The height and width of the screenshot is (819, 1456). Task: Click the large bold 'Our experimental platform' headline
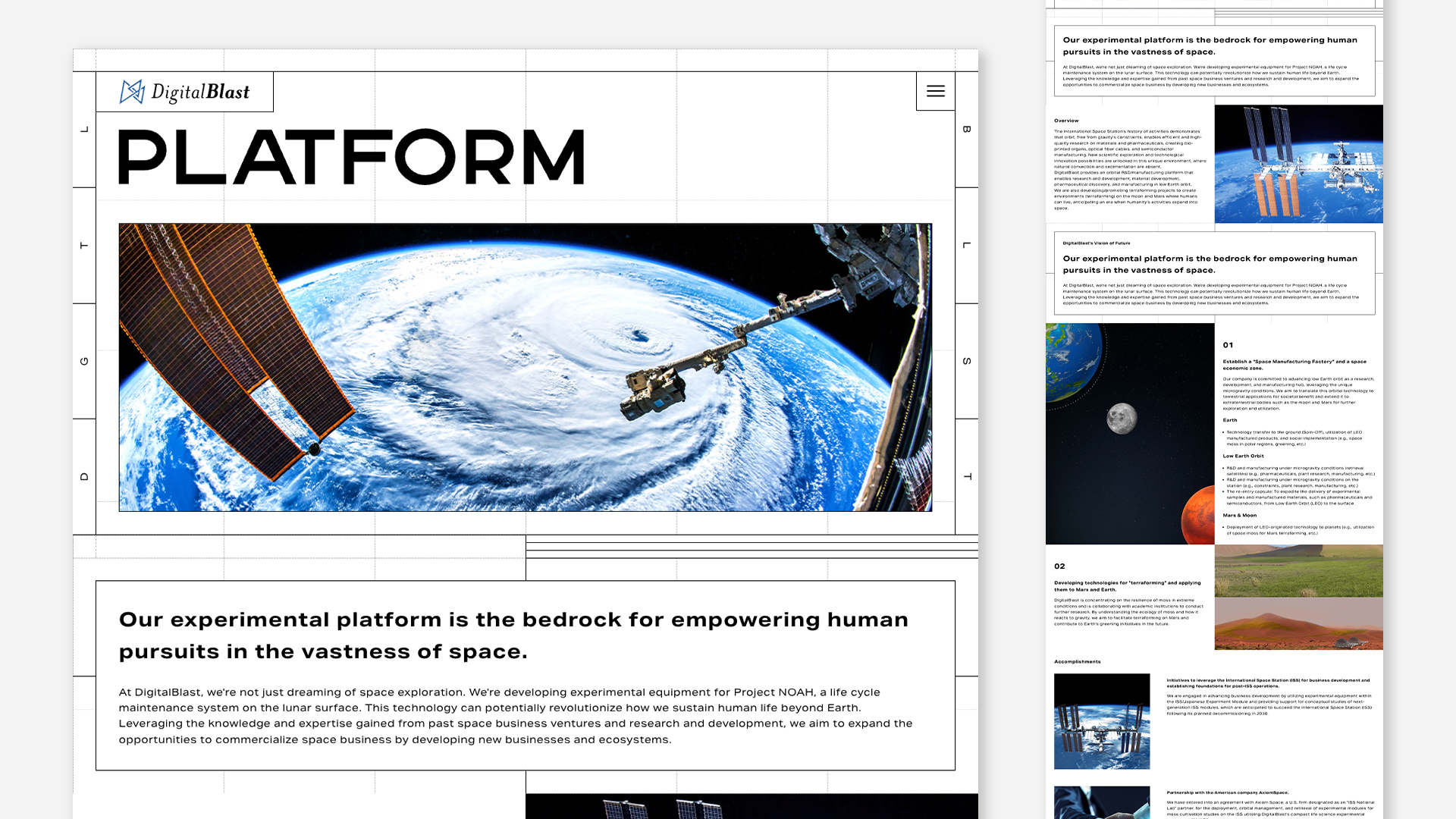click(x=513, y=635)
